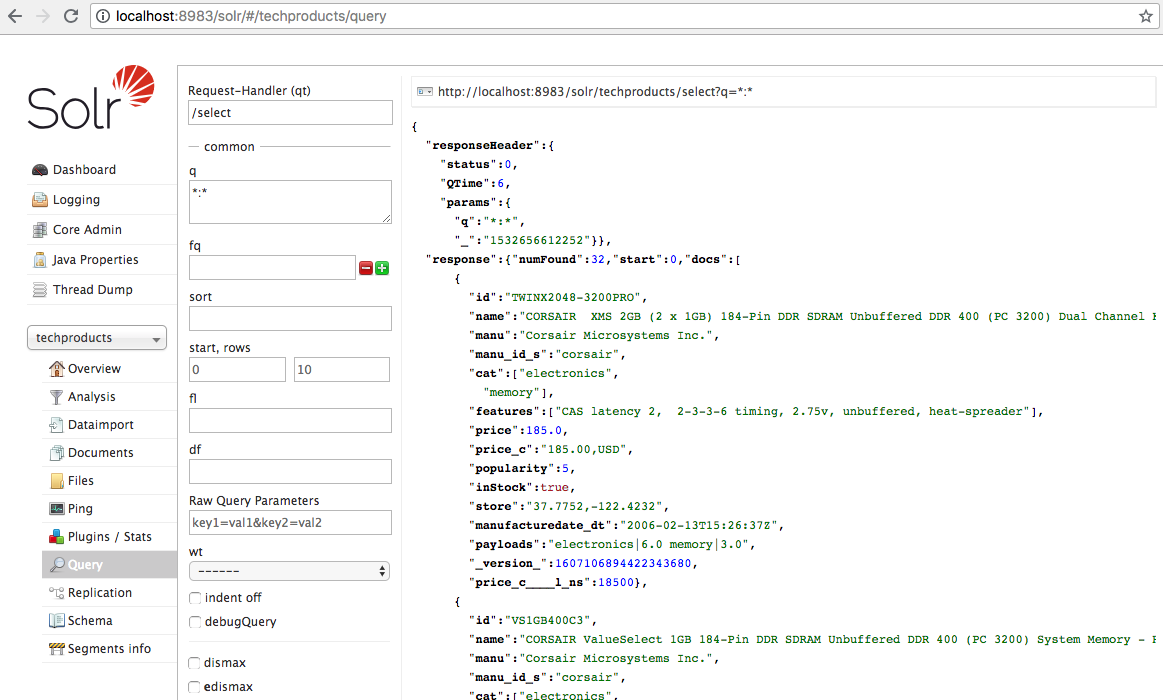This screenshot has height=700, width=1163.
Task: Click the Logging icon
Action: coord(40,199)
